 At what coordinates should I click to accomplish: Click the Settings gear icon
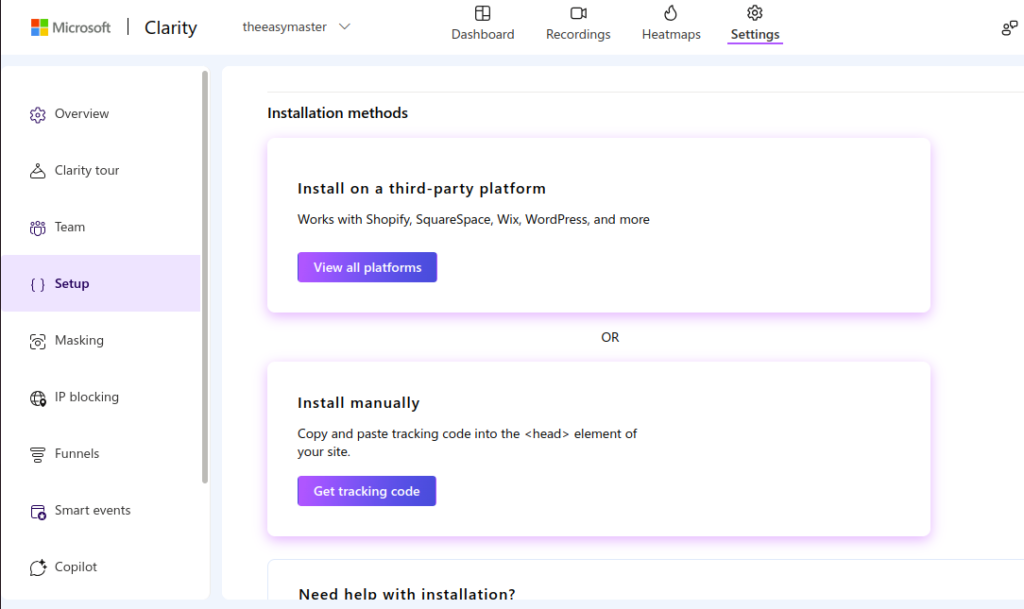point(755,13)
